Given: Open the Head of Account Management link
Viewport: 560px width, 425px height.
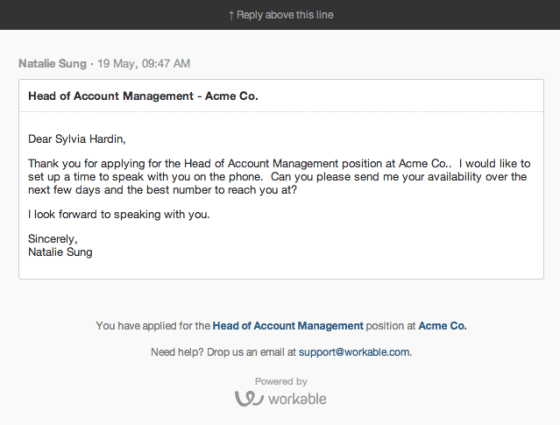Looking at the screenshot, I should click(288, 326).
